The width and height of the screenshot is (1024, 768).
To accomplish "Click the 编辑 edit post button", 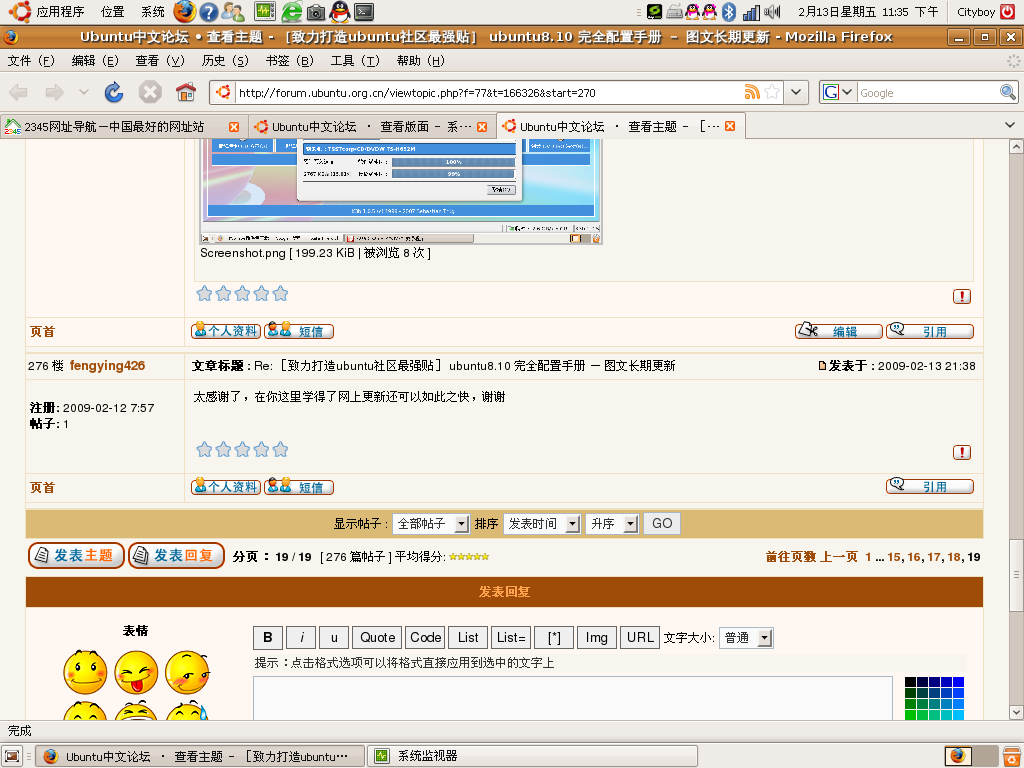I will pos(839,330).
